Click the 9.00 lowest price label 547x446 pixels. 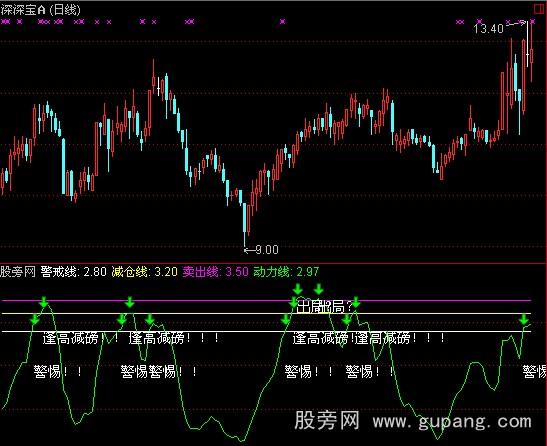pyautogui.click(x=267, y=250)
